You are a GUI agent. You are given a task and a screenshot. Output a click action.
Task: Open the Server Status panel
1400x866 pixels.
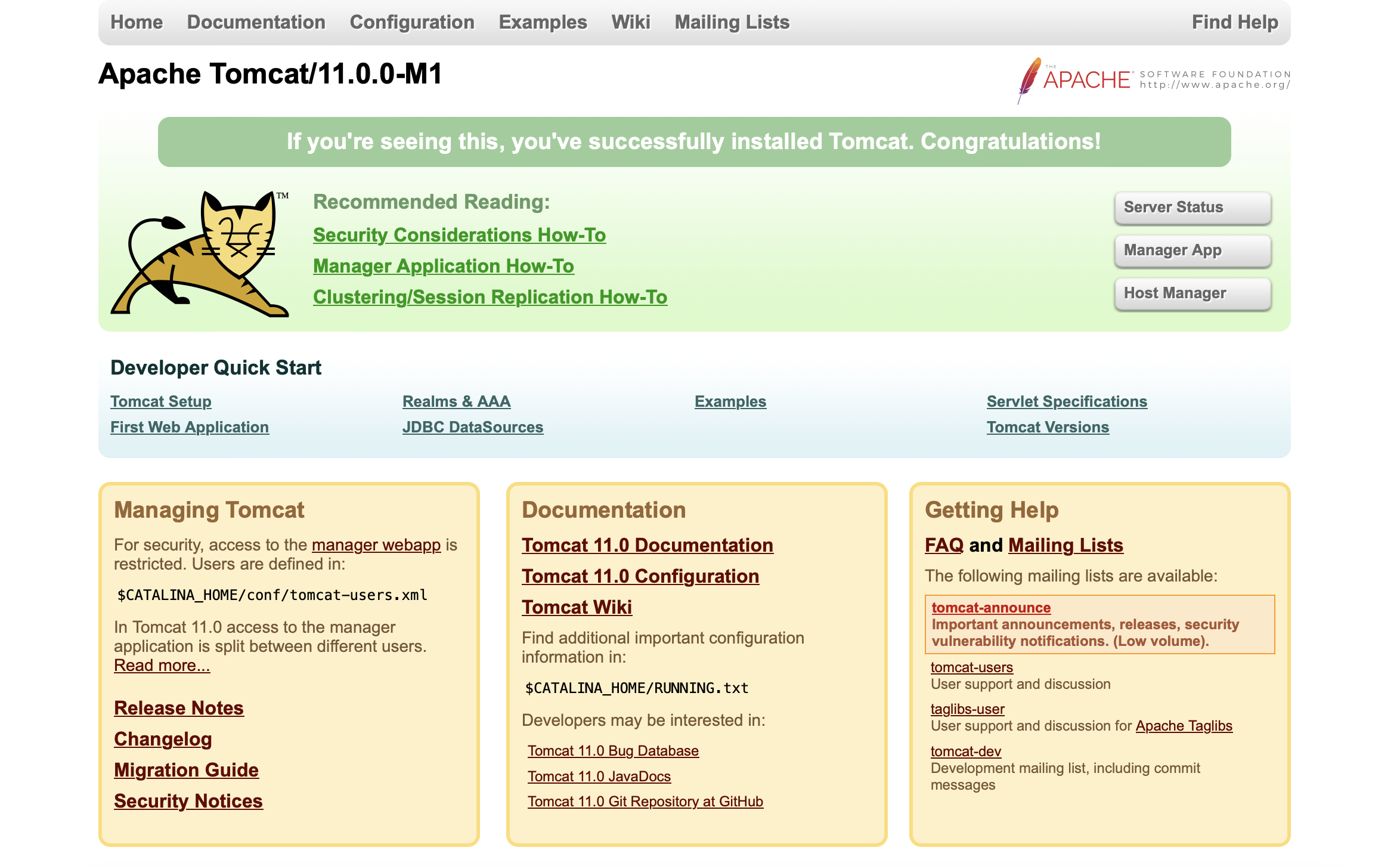click(1192, 207)
